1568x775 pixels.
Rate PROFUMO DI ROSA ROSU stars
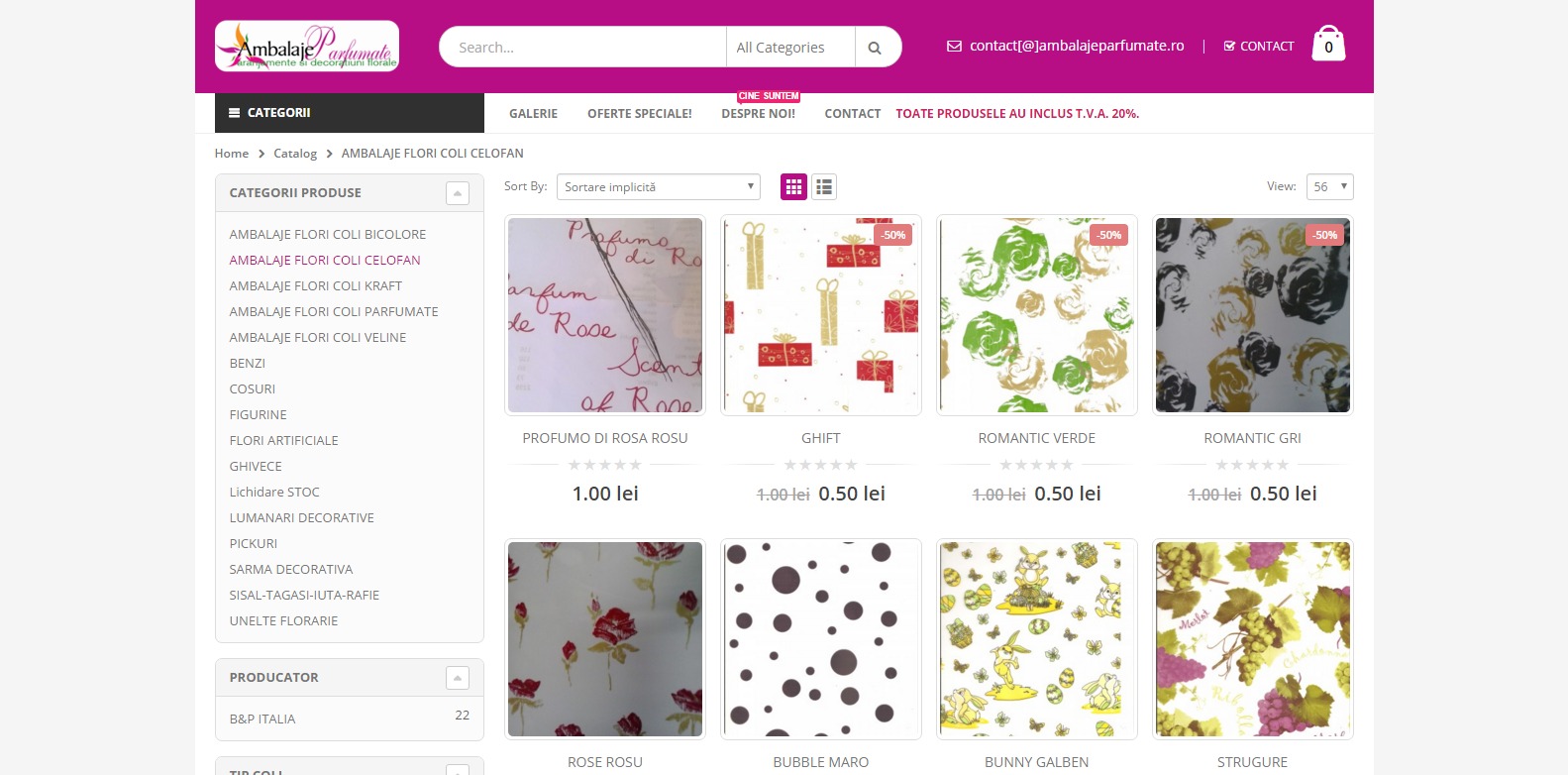605,465
